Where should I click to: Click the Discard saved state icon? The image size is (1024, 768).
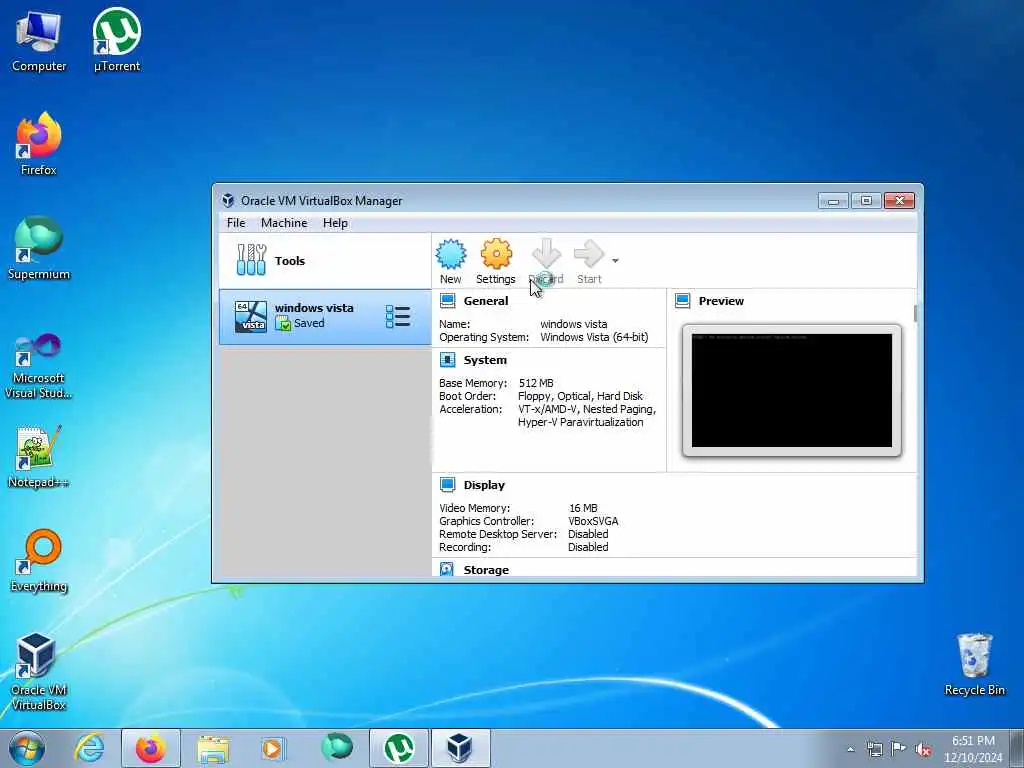[x=546, y=261]
